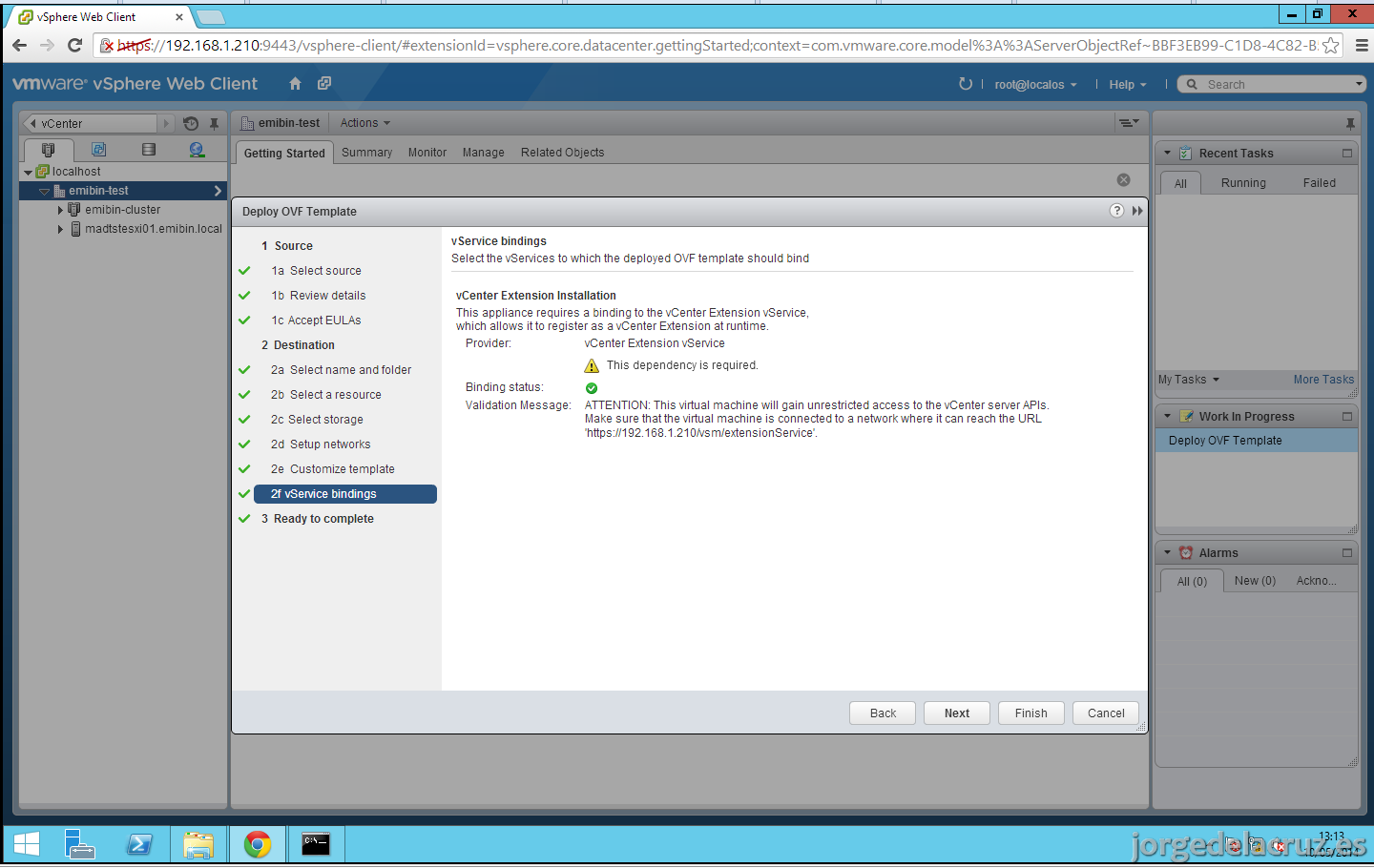The width and height of the screenshot is (1374, 868).
Task: Open the More Tasks link
Action: click(1323, 380)
